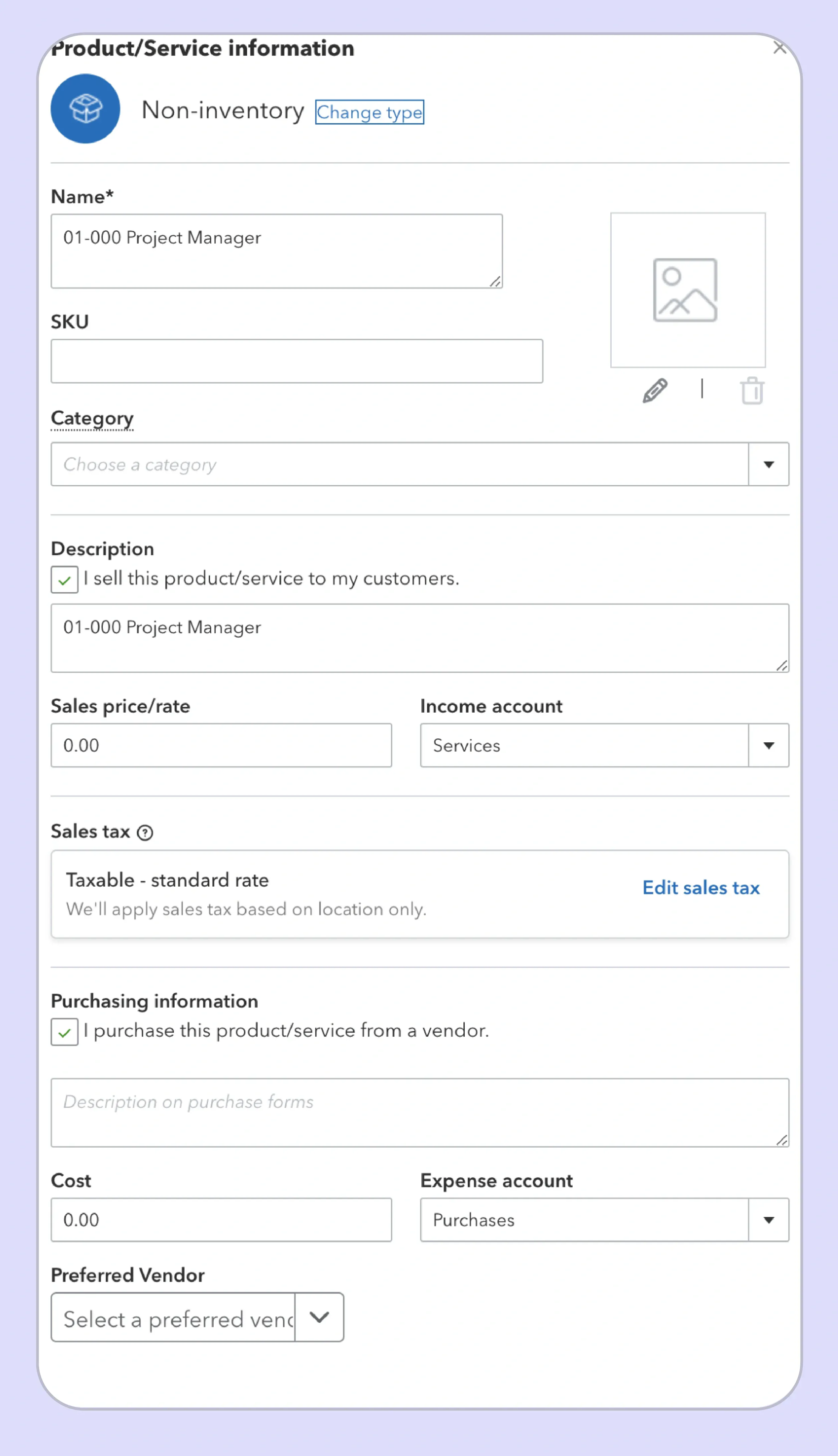Click the Purchasing information heading
The image size is (838, 1456).
[x=154, y=1001]
